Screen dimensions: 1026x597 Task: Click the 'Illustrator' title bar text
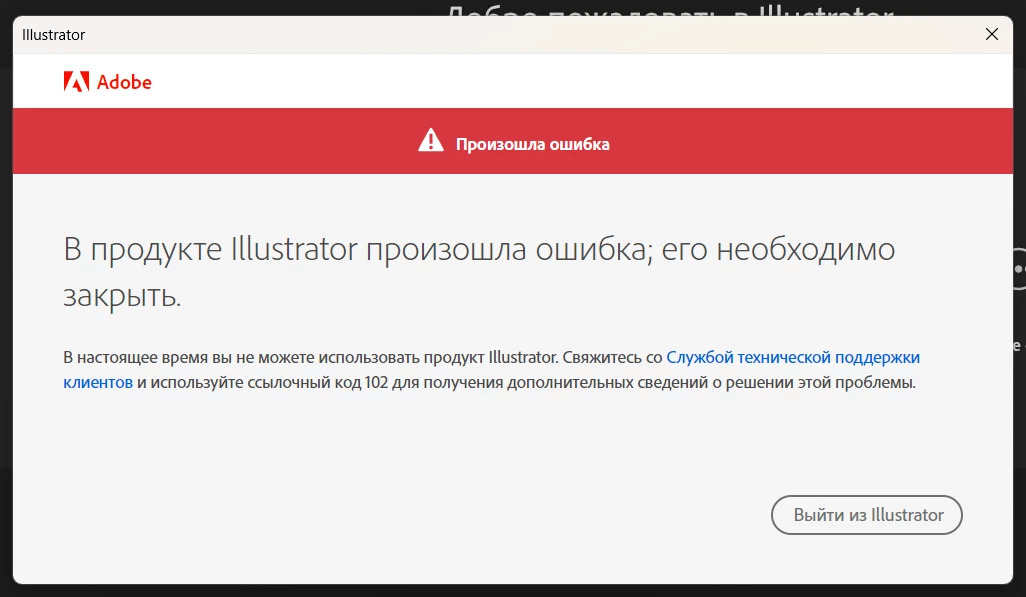pyautogui.click(x=54, y=35)
